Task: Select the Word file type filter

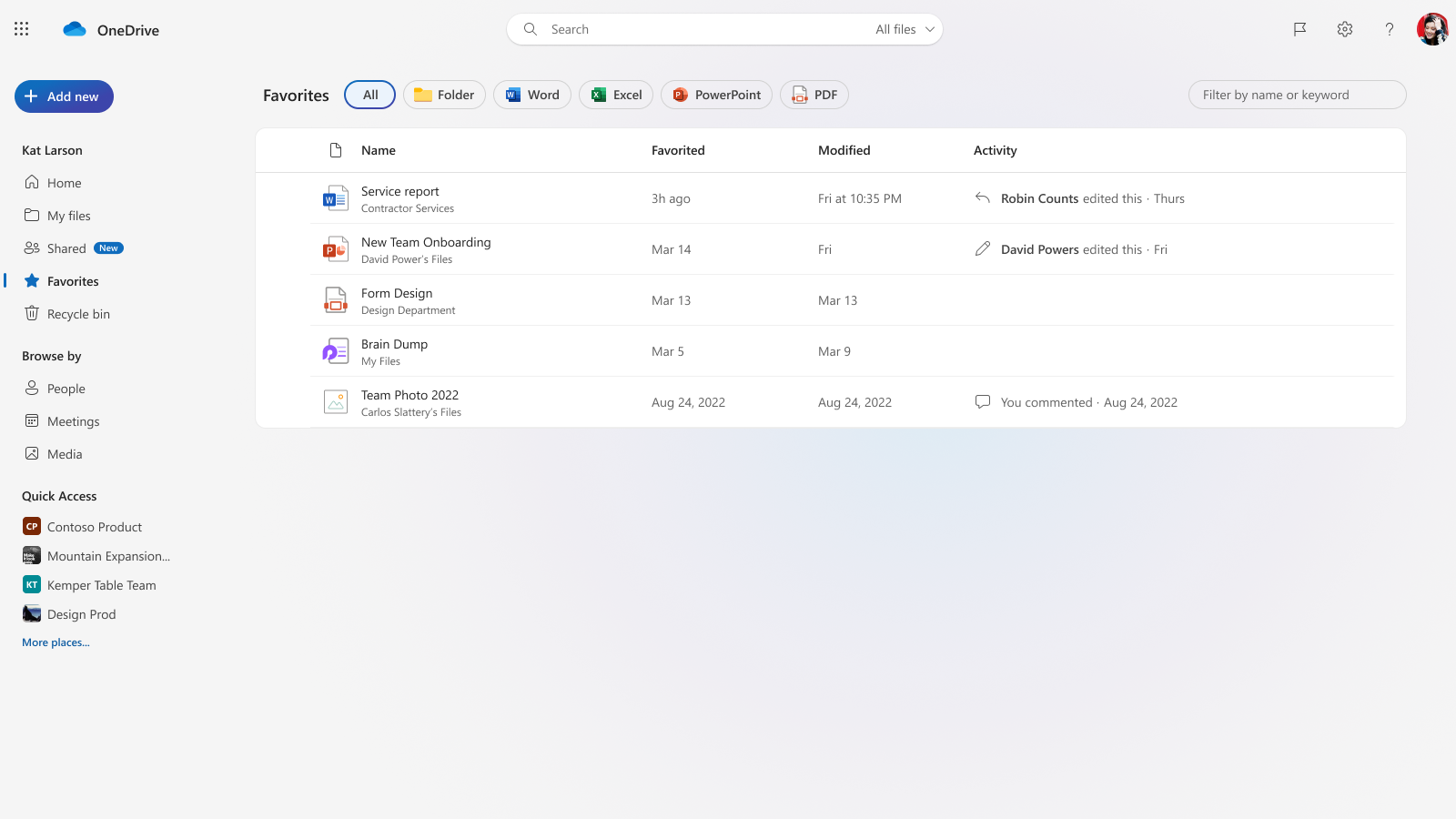Action: (531, 94)
